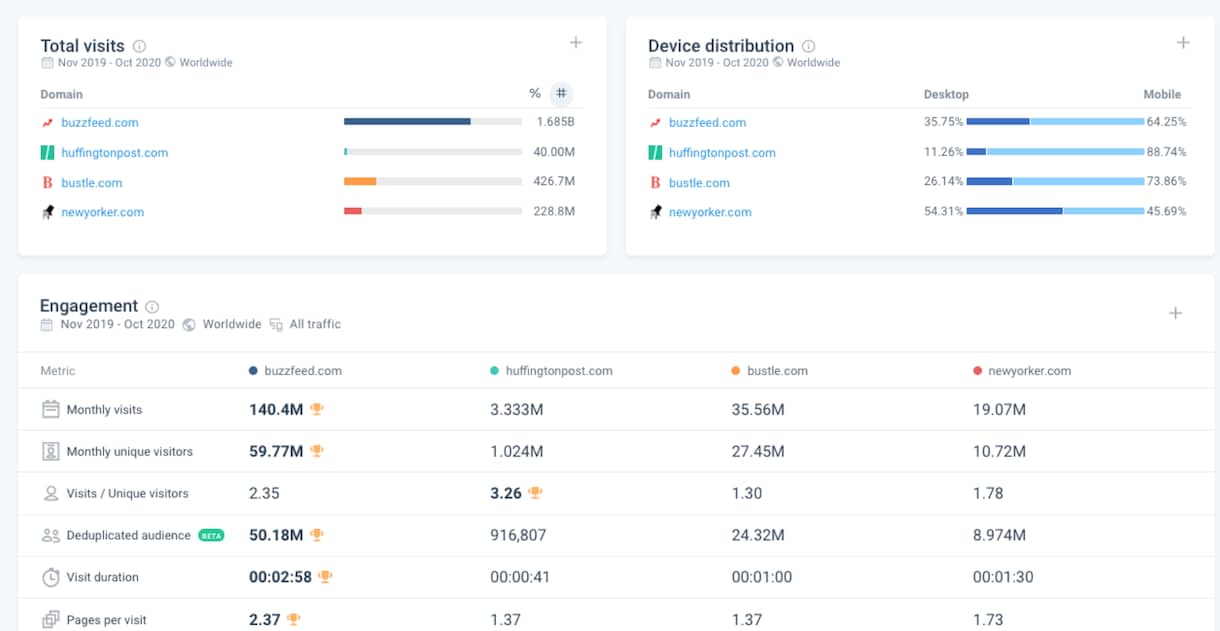The height and width of the screenshot is (631, 1220).
Task: Click the 88.74% mobile share value
Action: click(x=1167, y=153)
